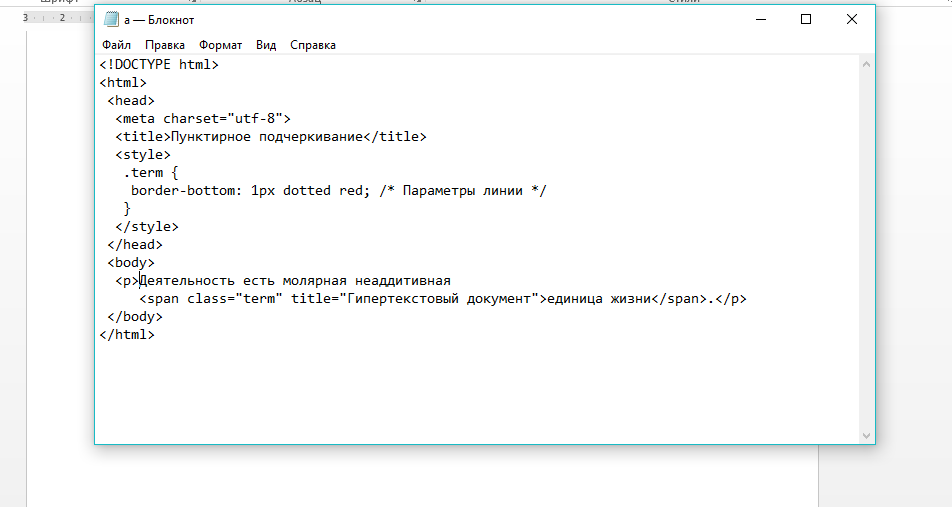Image resolution: width=952 pixels, height=507 pixels.
Task: Close the Блокнот window
Action: (852, 19)
